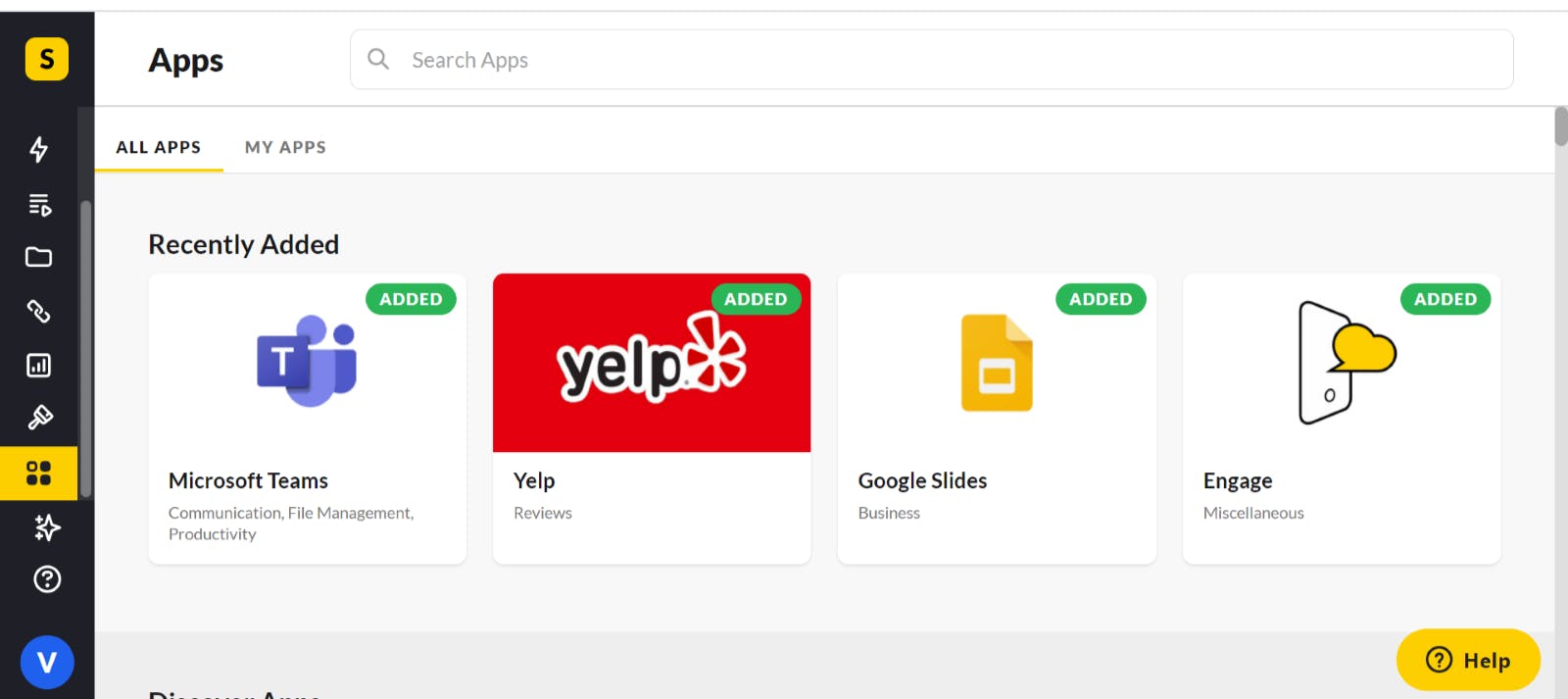Switch to the ALL APPS tab
This screenshot has width=1568, height=699.
pos(159,147)
